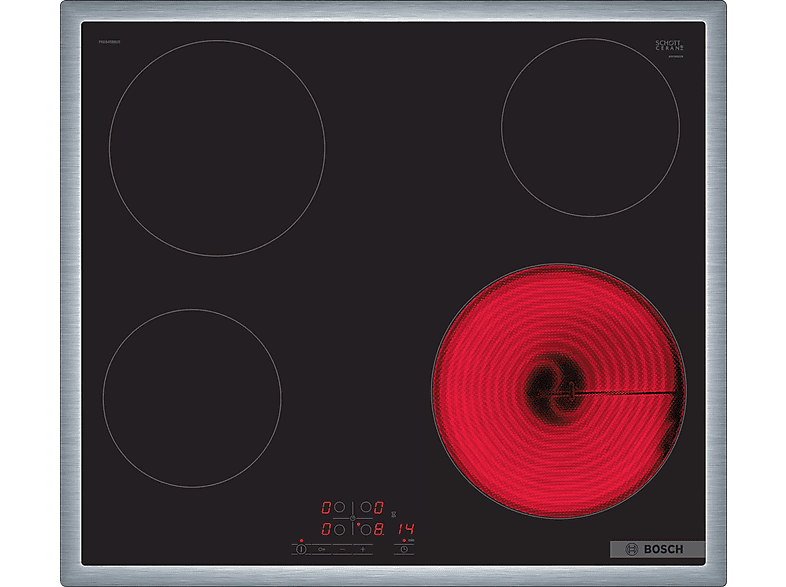Image resolution: width=786 pixels, height=587 pixels.
Task: Click the rear right cooking zone ring
Action: (x=591, y=127)
